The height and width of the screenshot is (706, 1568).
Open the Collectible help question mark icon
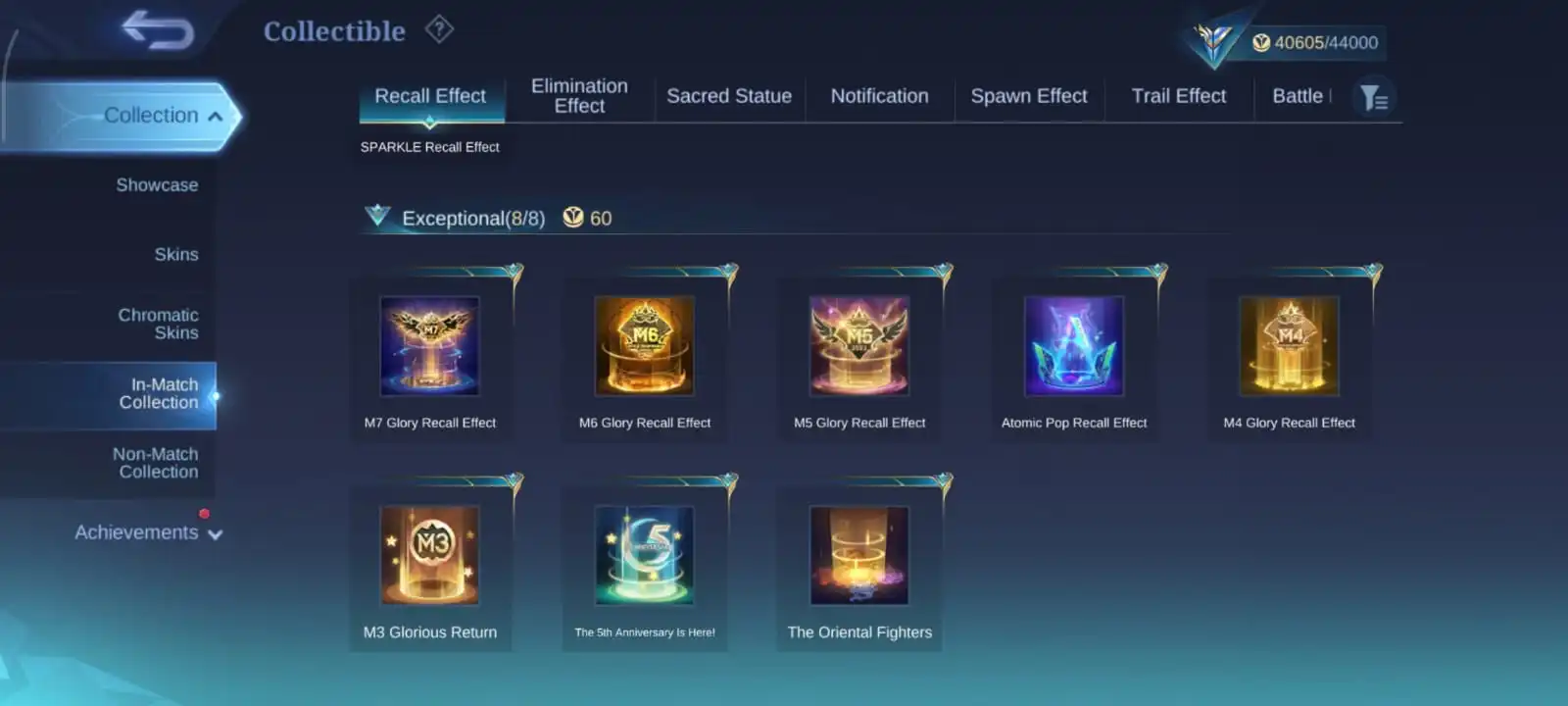pyautogui.click(x=439, y=29)
